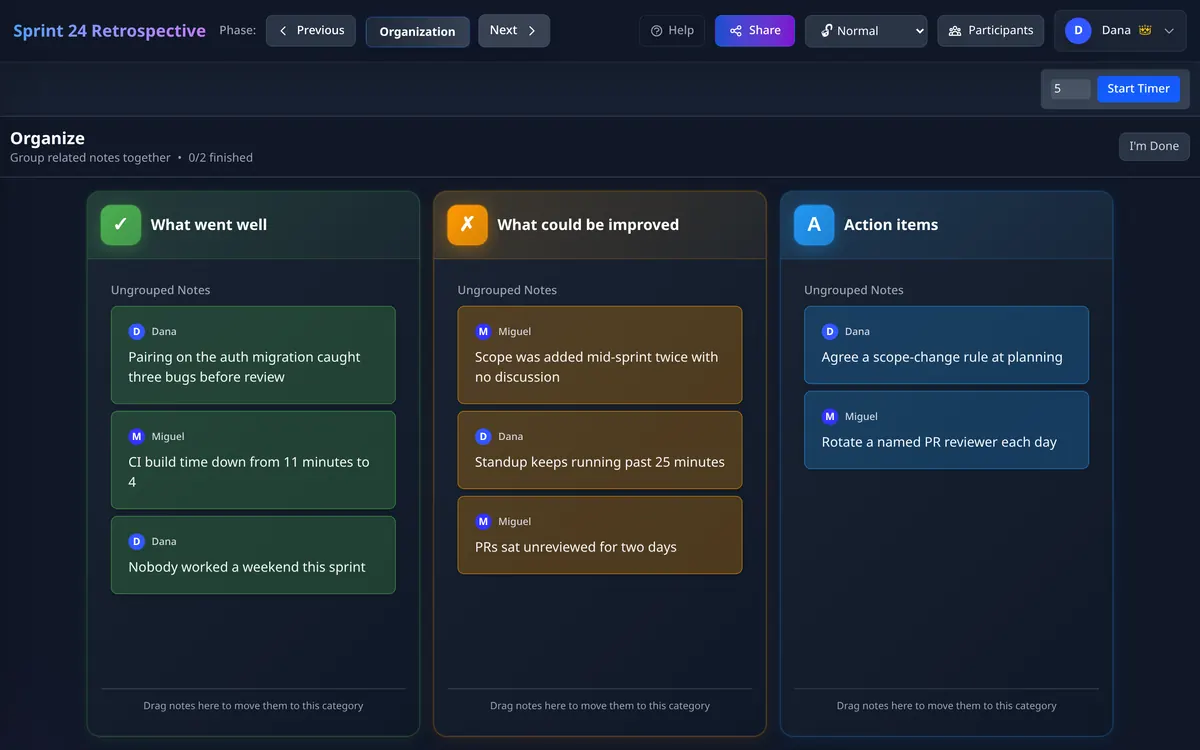Click the Sprint 24 Retrospective title
This screenshot has height=750, width=1200.
coord(110,31)
